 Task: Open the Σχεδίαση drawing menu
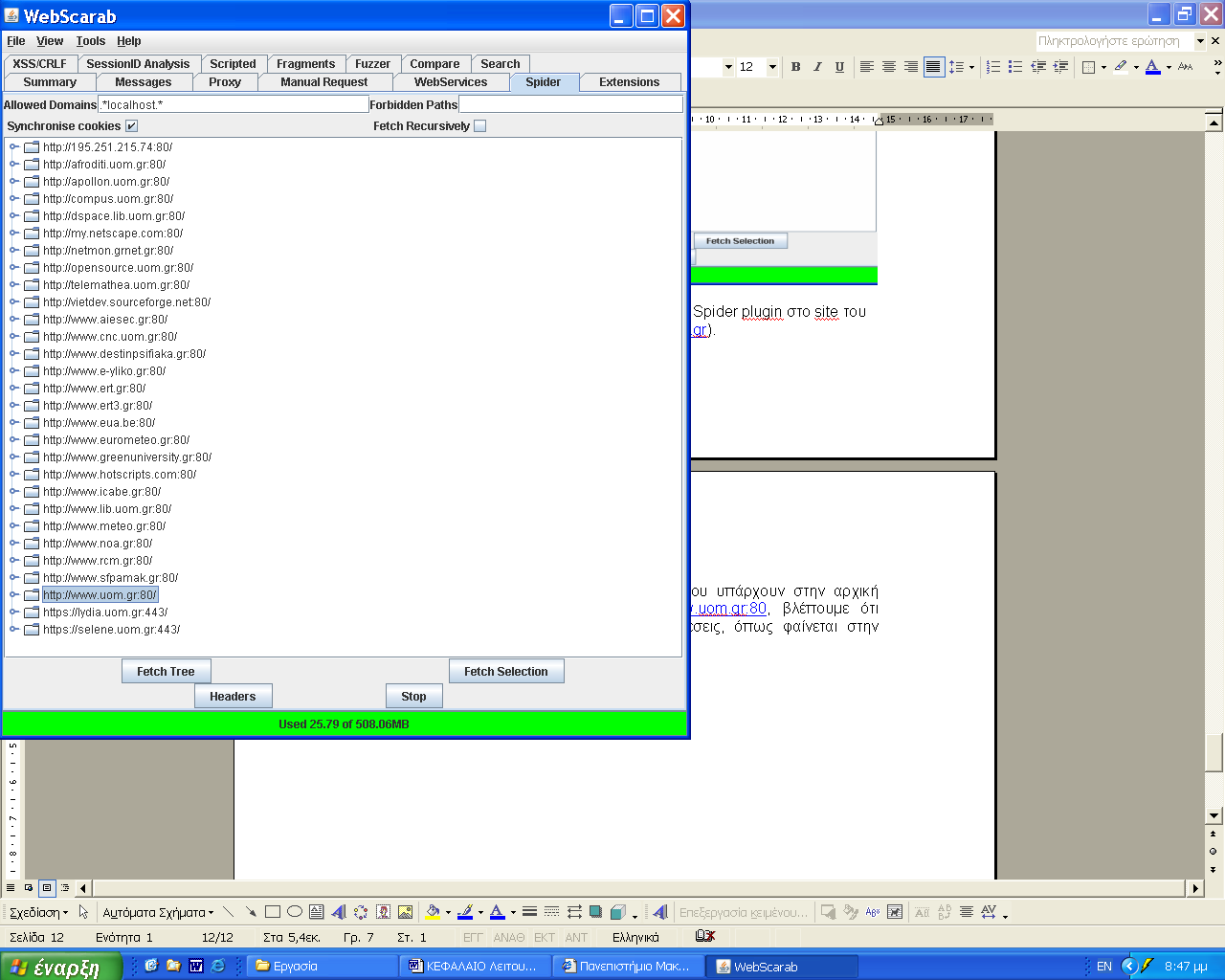click(38, 912)
